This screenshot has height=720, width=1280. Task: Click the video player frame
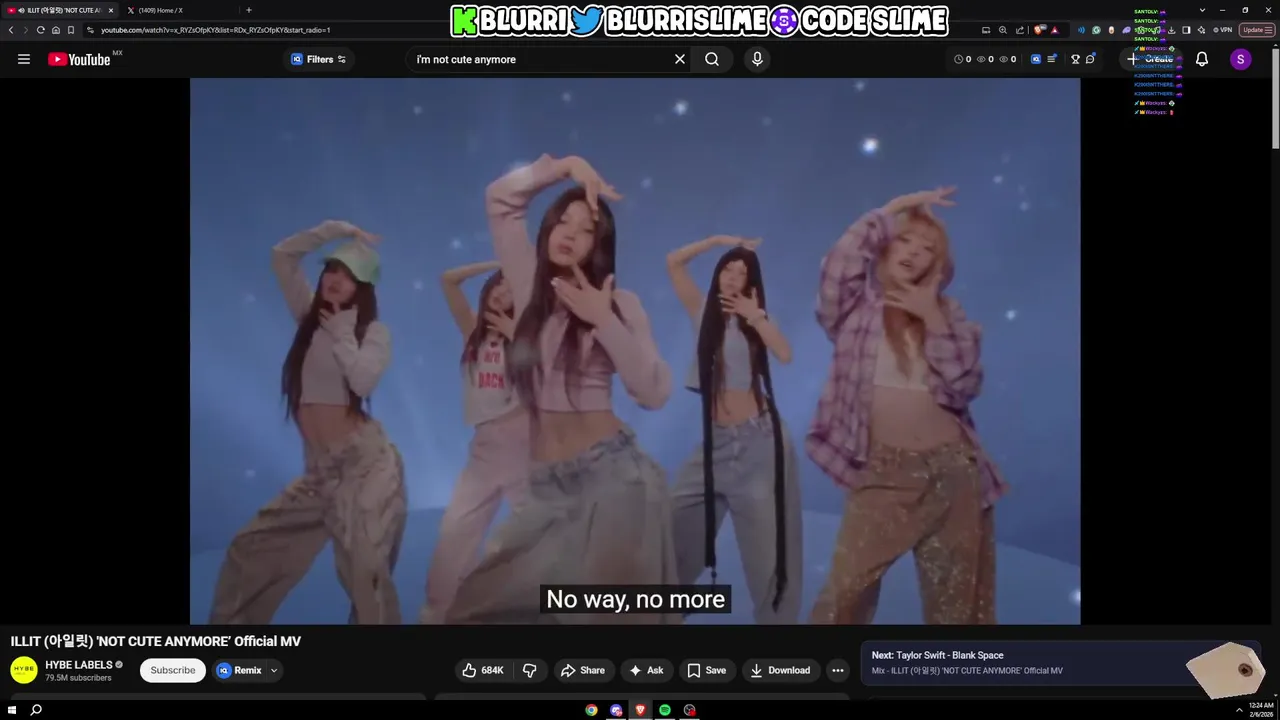635,351
